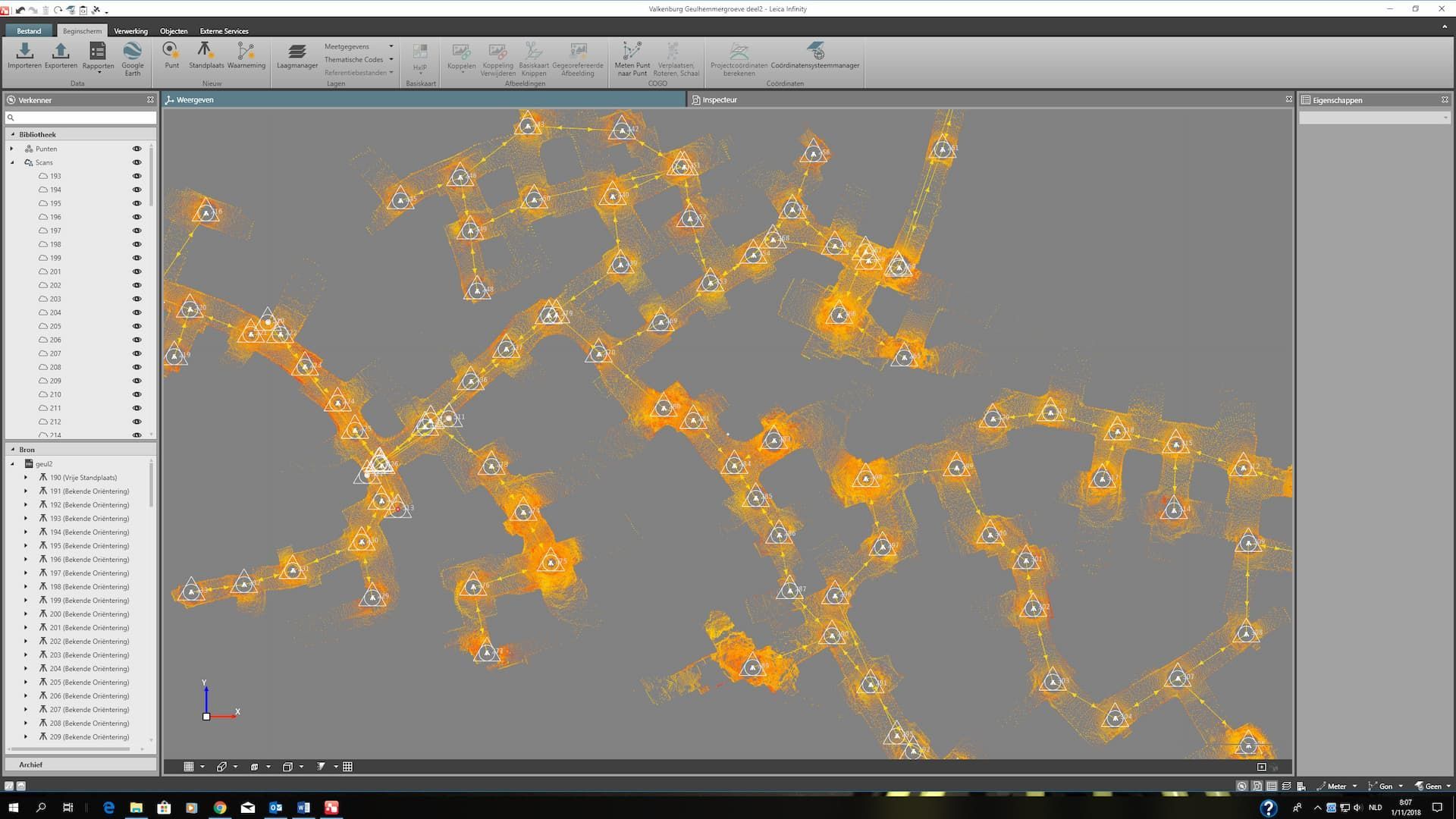Open Google Chrome from the taskbar
The image size is (1456, 819).
[220, 808]
